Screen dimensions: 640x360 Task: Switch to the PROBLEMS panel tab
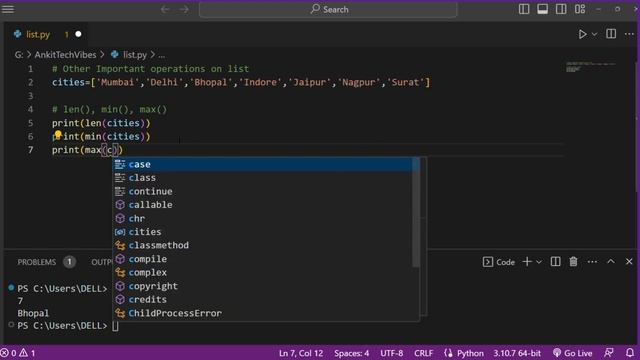pyautogui.click(x=37, y=262)
